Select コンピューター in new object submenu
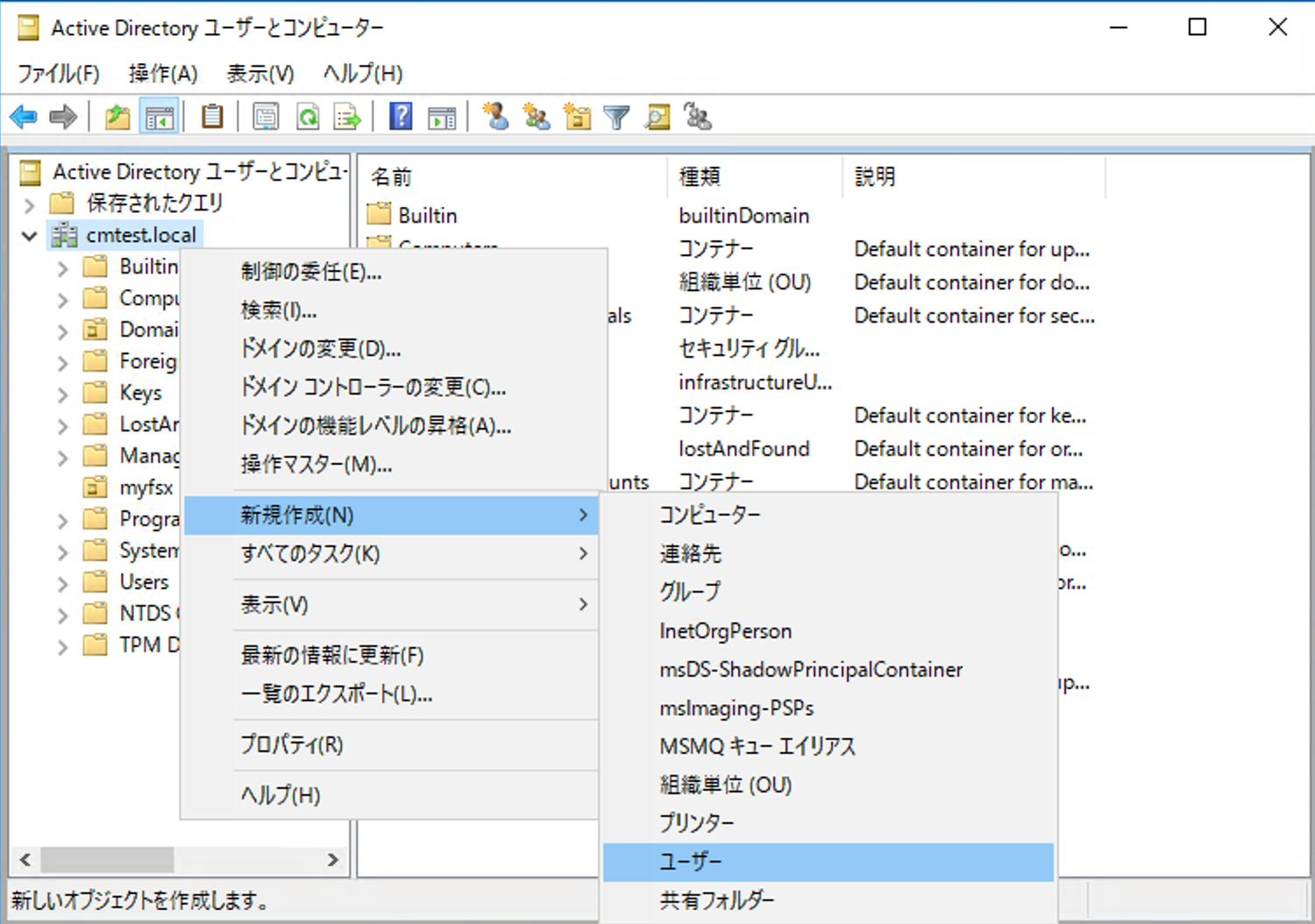Viewport: 1315px width, 924px height. pyautogui.click(x=828, y=515)
